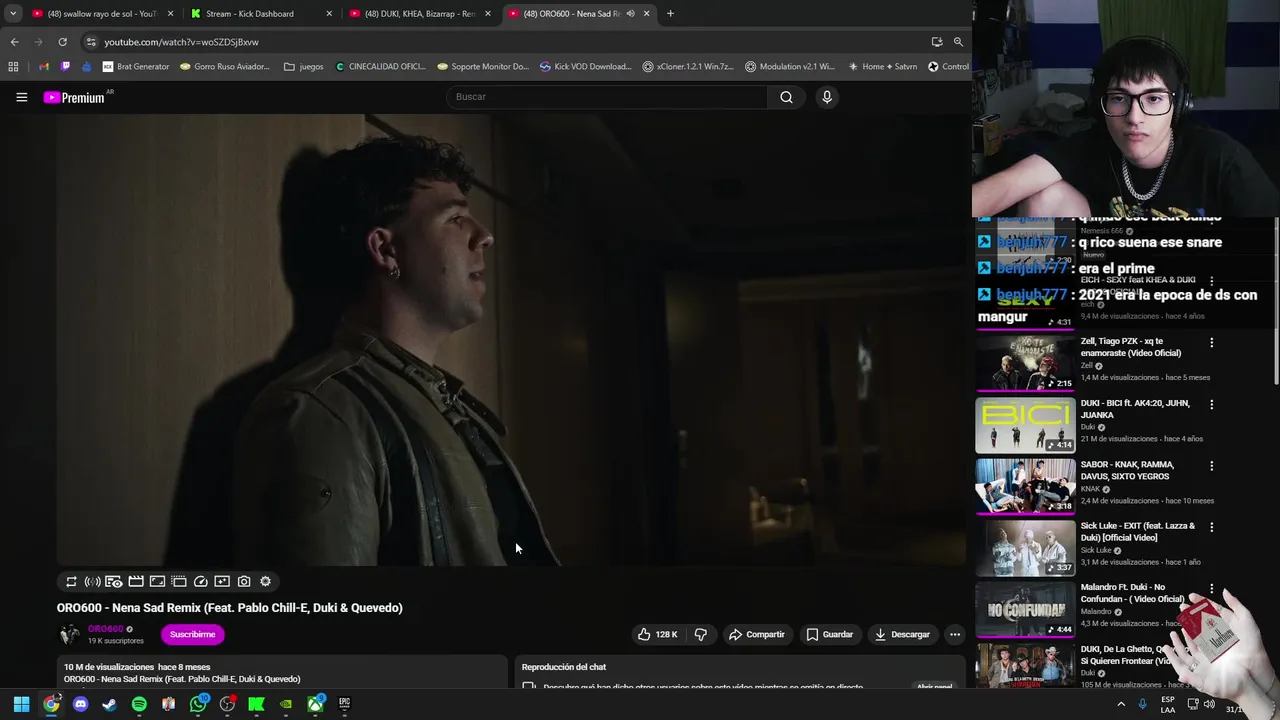
Task: Open the tab search dropdown arrow
Action: 12,14
